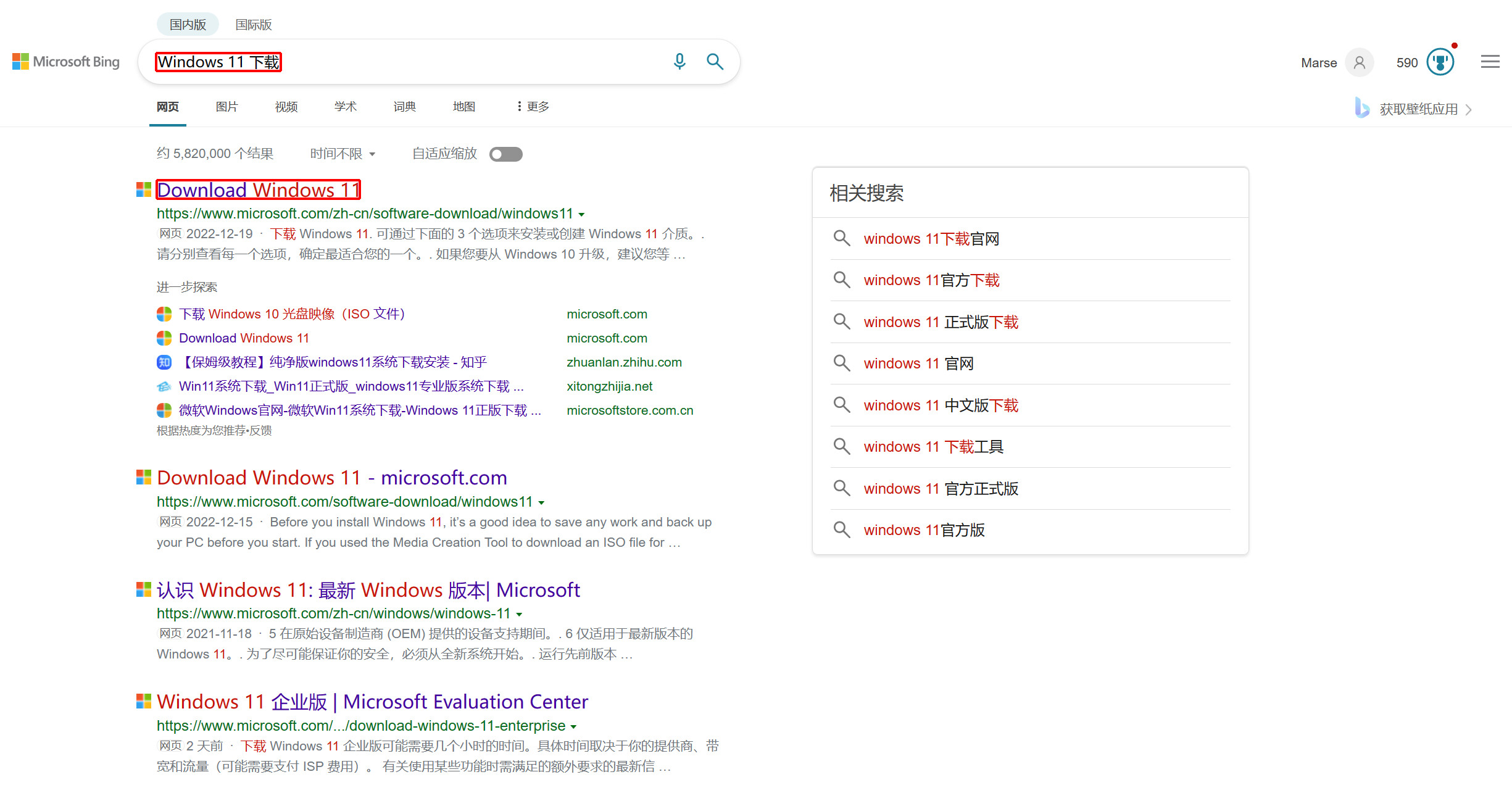Viewport: 1512px width, 785px height.
Task: Click related search windows 11 下载工具
Action: coord(933,447)
